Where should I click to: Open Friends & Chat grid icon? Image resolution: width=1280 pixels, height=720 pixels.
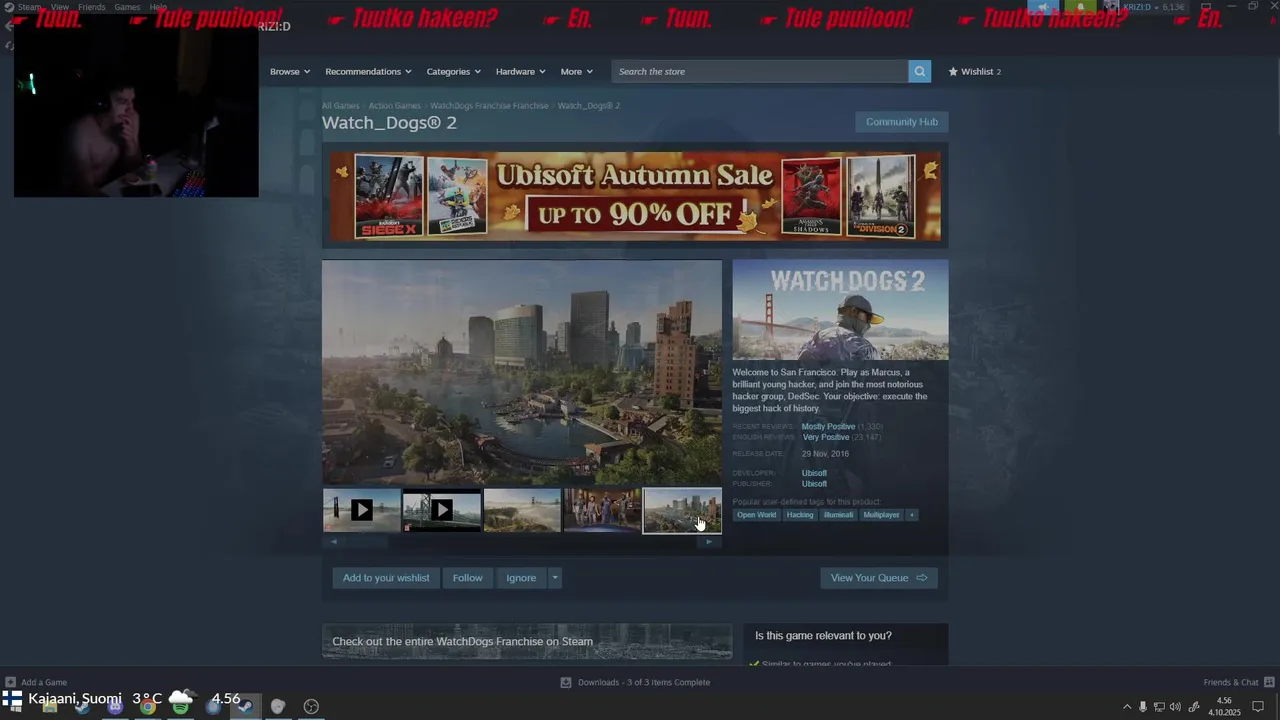pyautogui.click(x=1269, y=682)
